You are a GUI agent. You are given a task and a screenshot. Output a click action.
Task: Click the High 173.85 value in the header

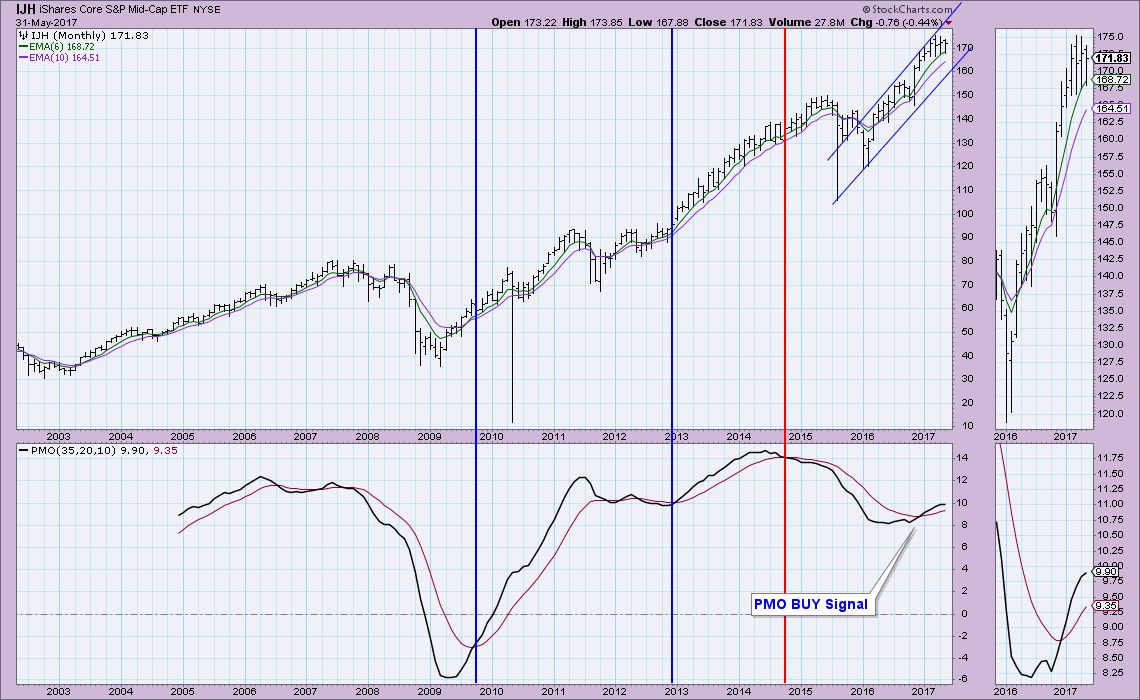tap(592, 23)
